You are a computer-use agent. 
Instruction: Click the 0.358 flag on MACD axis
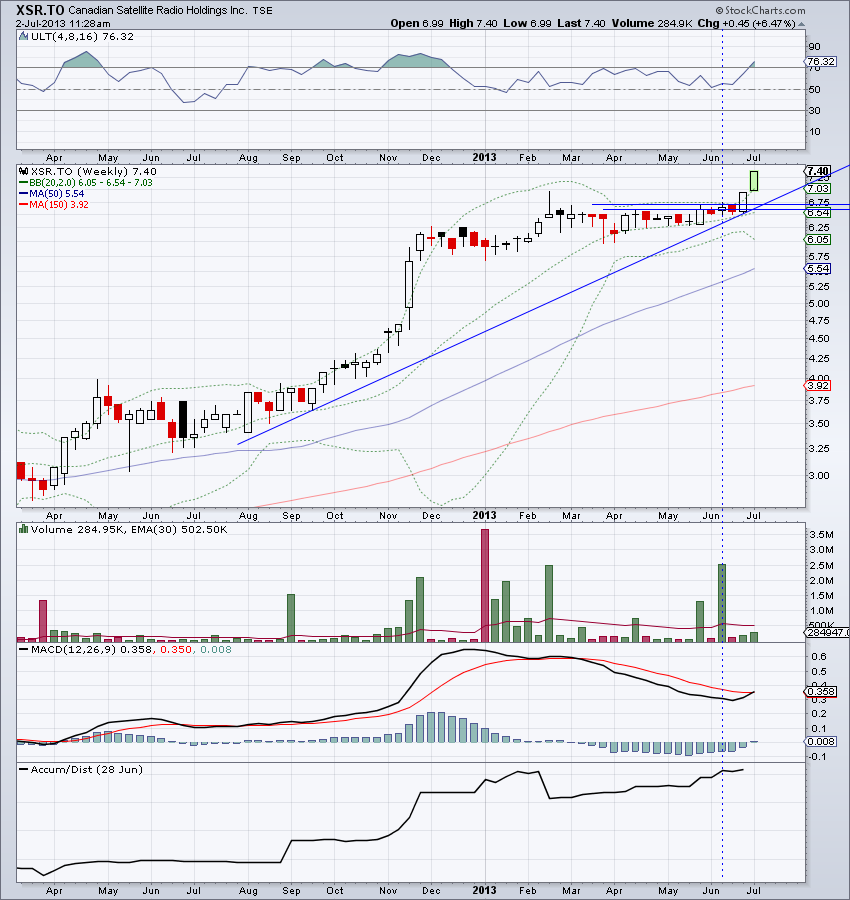[821, 692]
